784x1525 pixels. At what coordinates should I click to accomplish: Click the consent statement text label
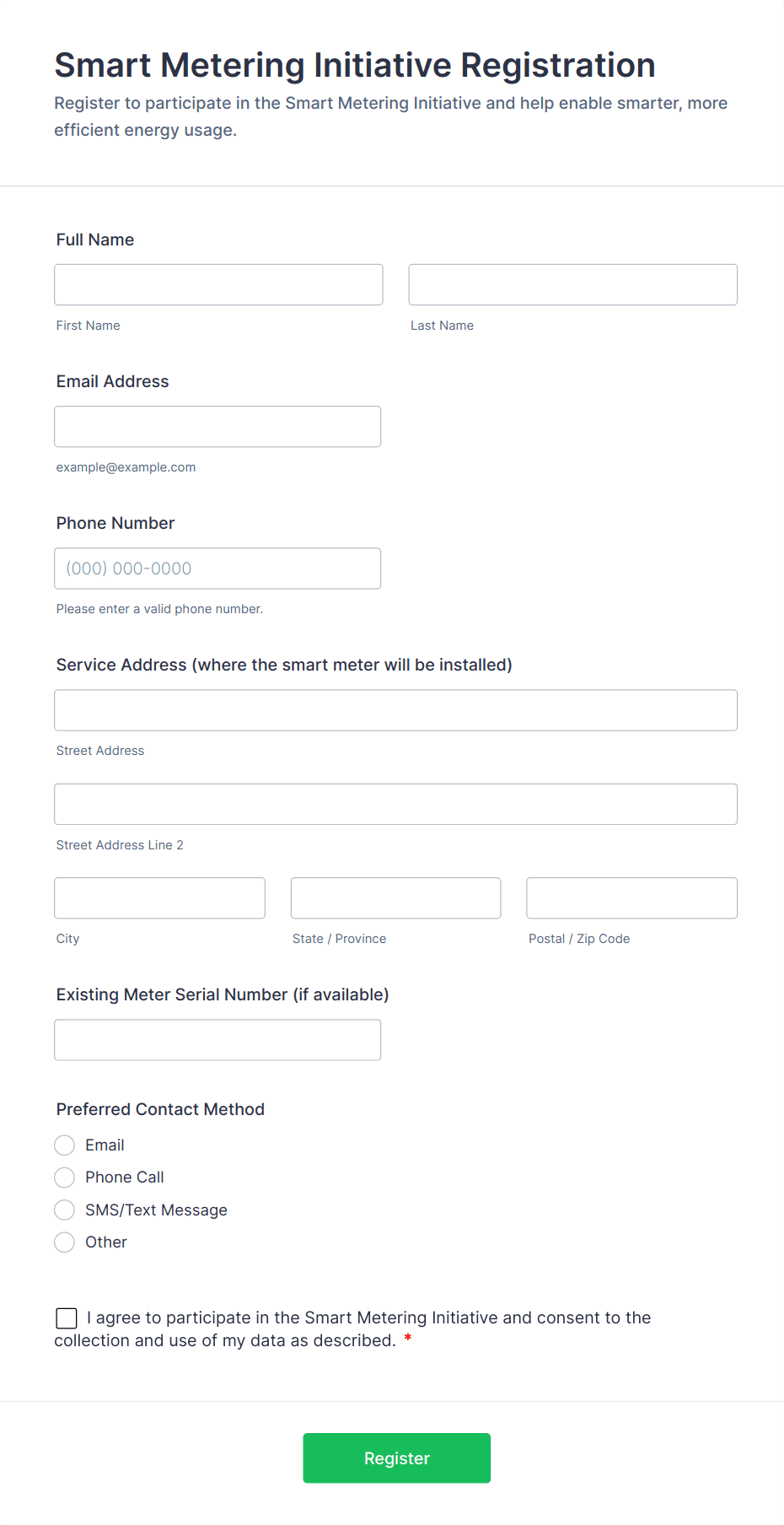pyautogui.click(x=353, y=1329)
